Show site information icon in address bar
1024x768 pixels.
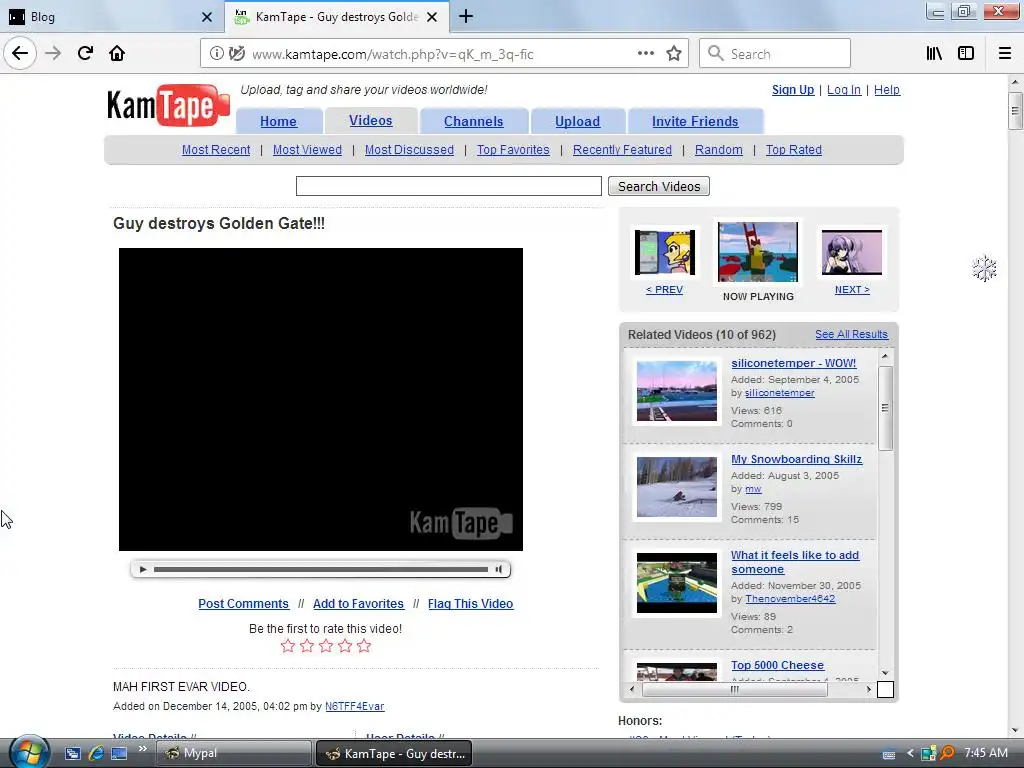tap(216, 54)
